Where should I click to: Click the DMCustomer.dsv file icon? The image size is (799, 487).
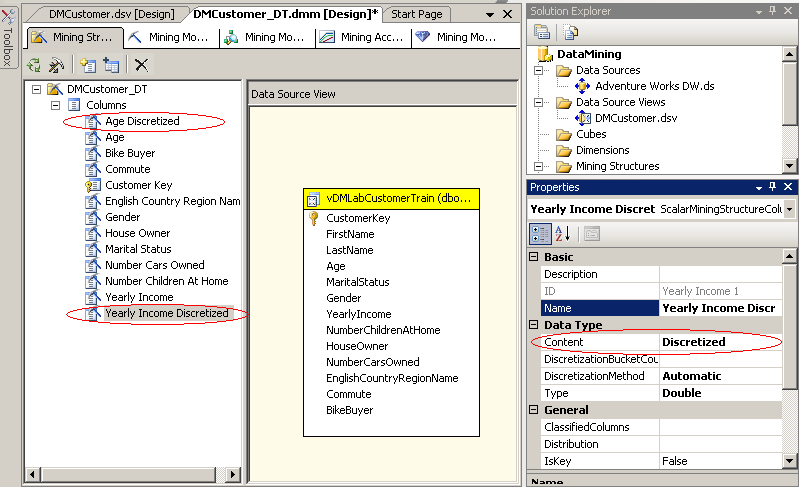click(582, 118)
